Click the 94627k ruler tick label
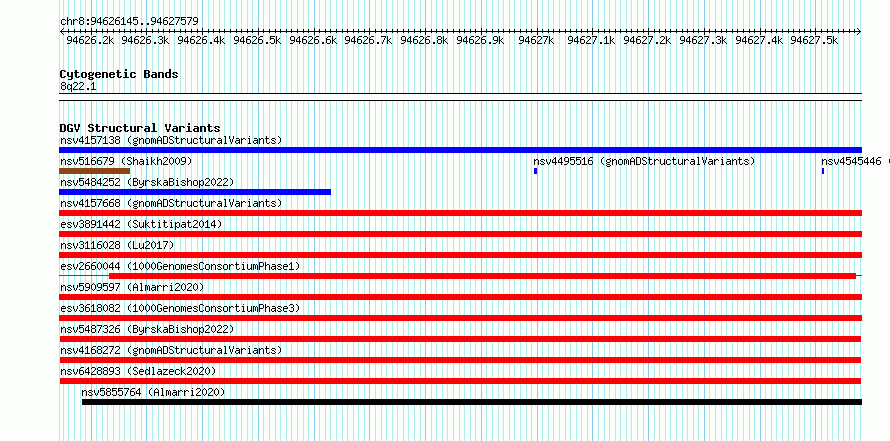890x441 pixels. coord(536,40)
